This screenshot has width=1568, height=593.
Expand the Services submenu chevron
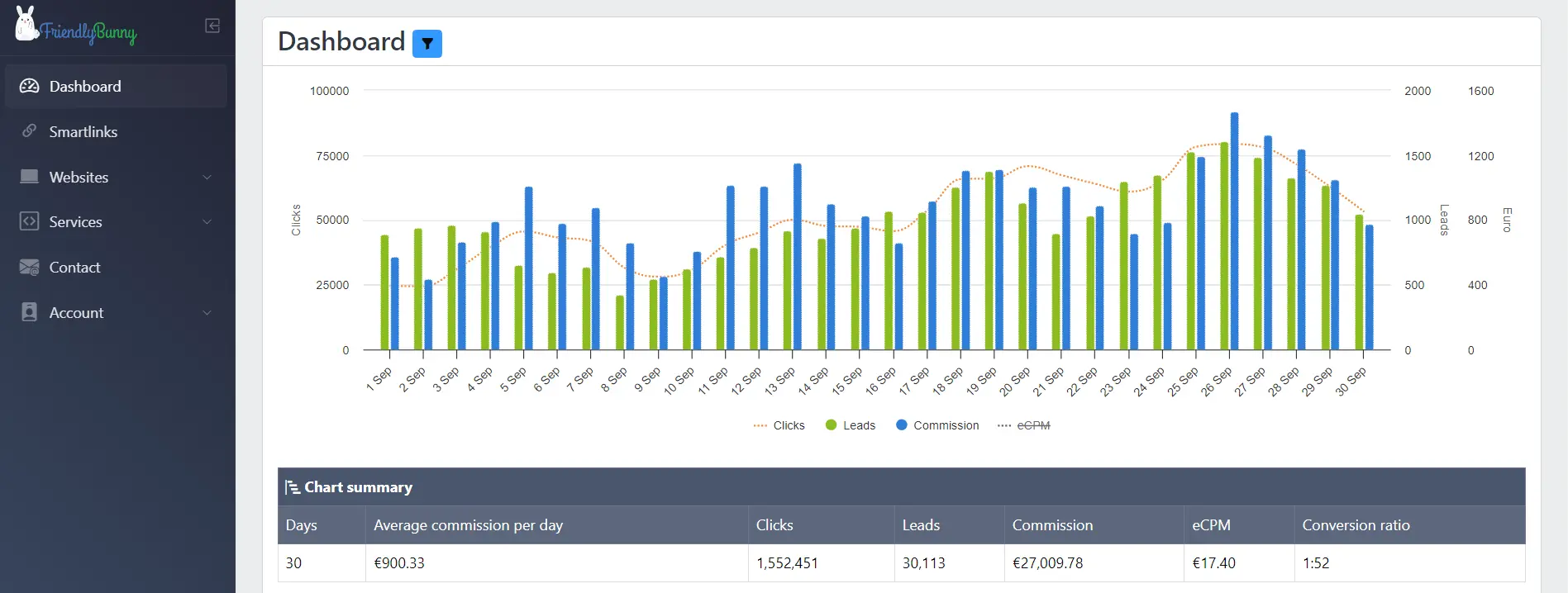pos(207,221)
